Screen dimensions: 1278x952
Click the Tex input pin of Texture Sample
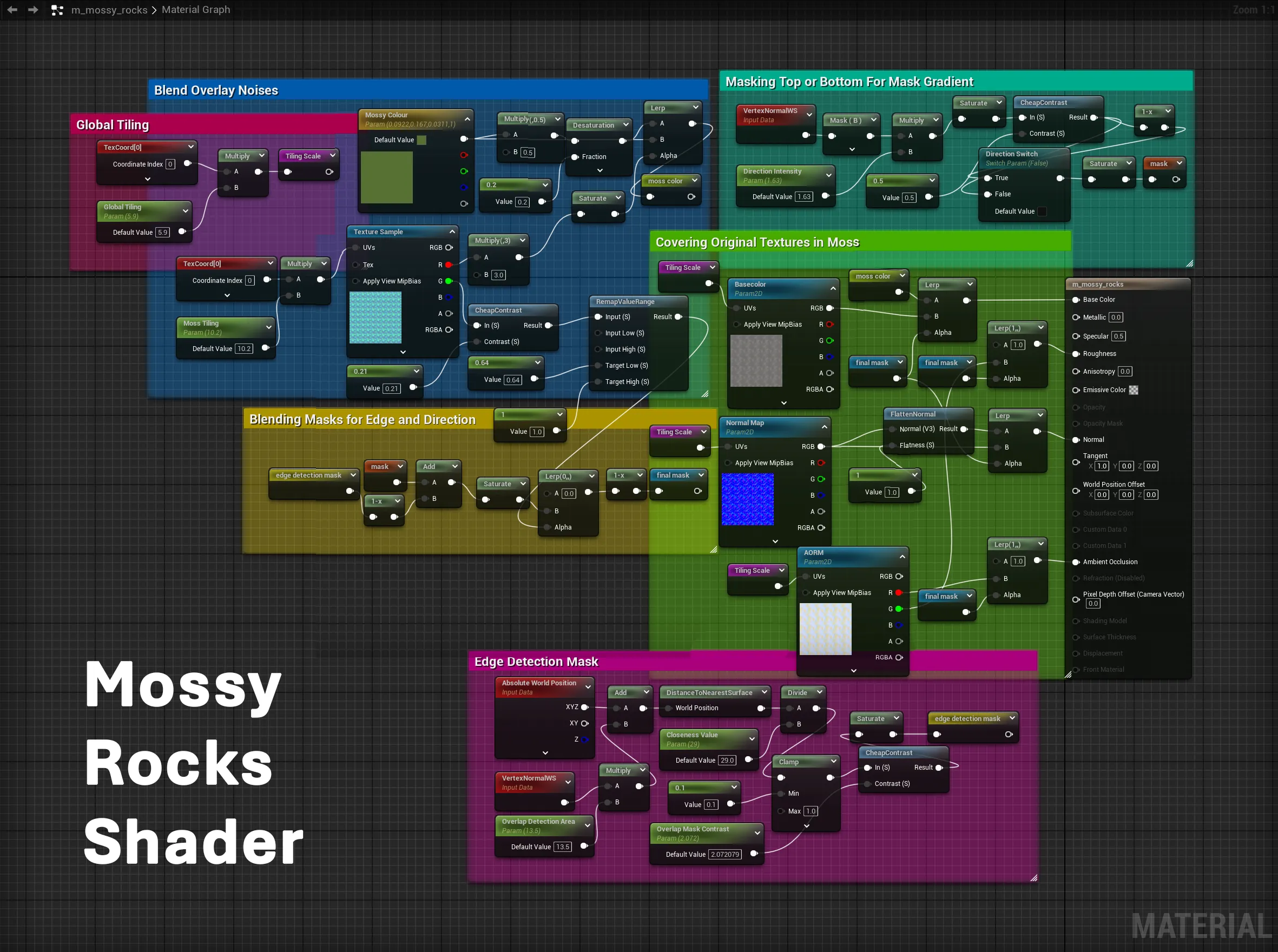point(355,265)
